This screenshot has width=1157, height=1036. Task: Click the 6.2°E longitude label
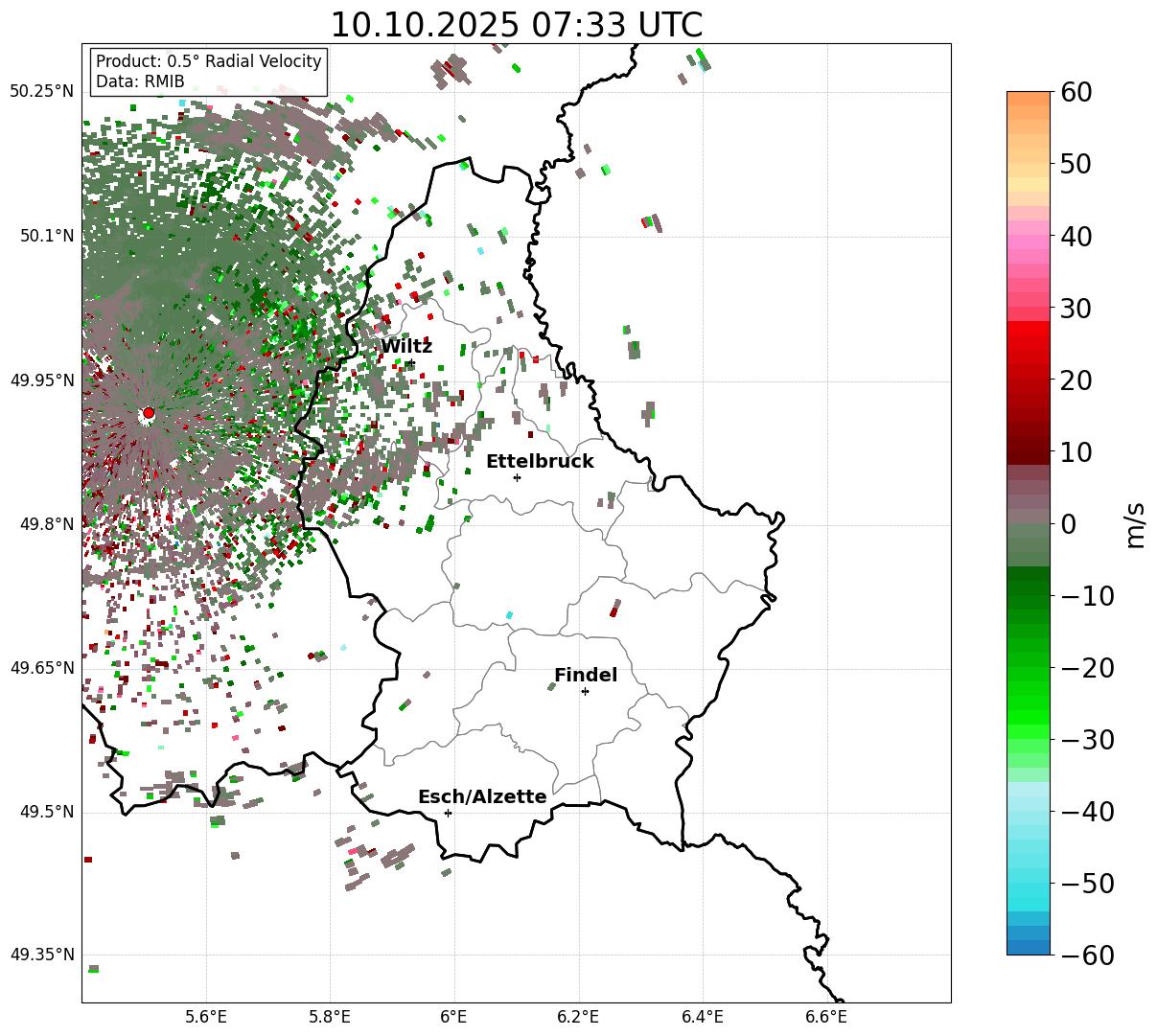coord(579,1017)
